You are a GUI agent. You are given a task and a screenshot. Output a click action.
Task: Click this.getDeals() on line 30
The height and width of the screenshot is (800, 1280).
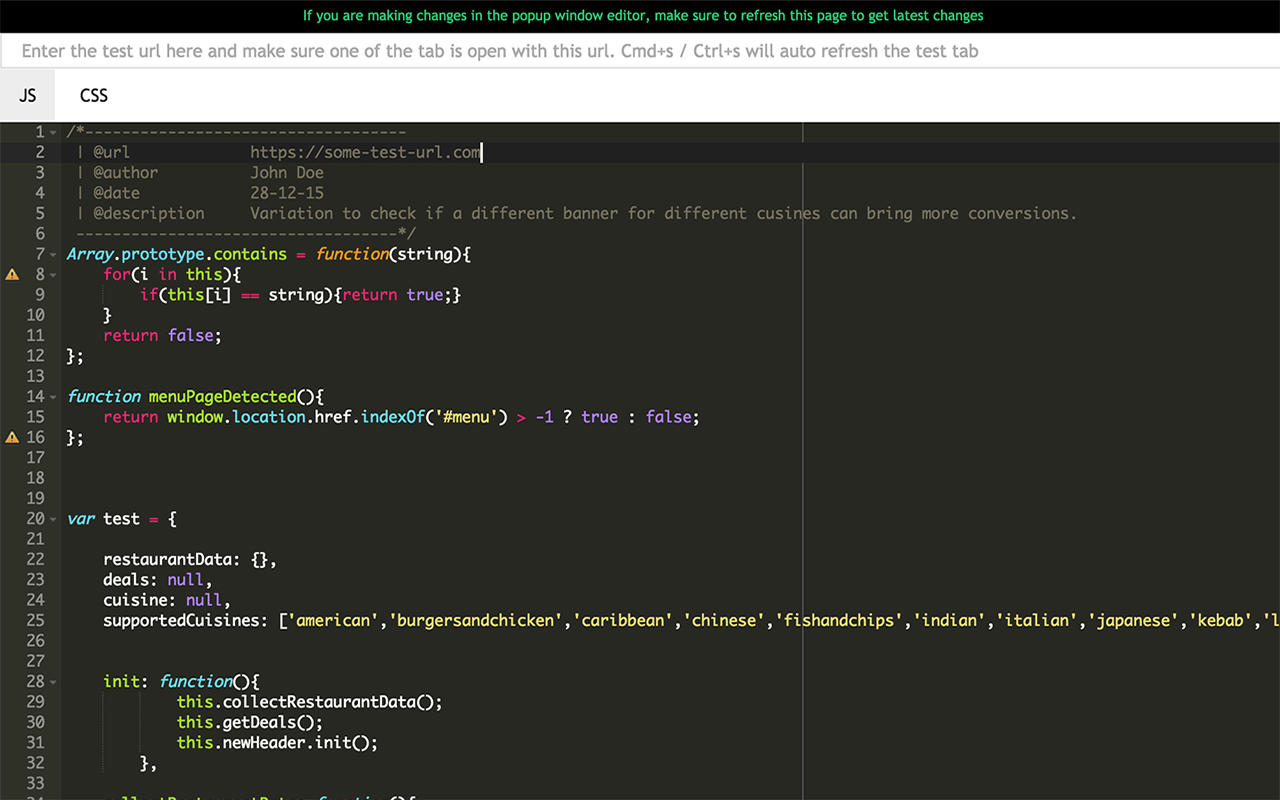coord(250,722)
